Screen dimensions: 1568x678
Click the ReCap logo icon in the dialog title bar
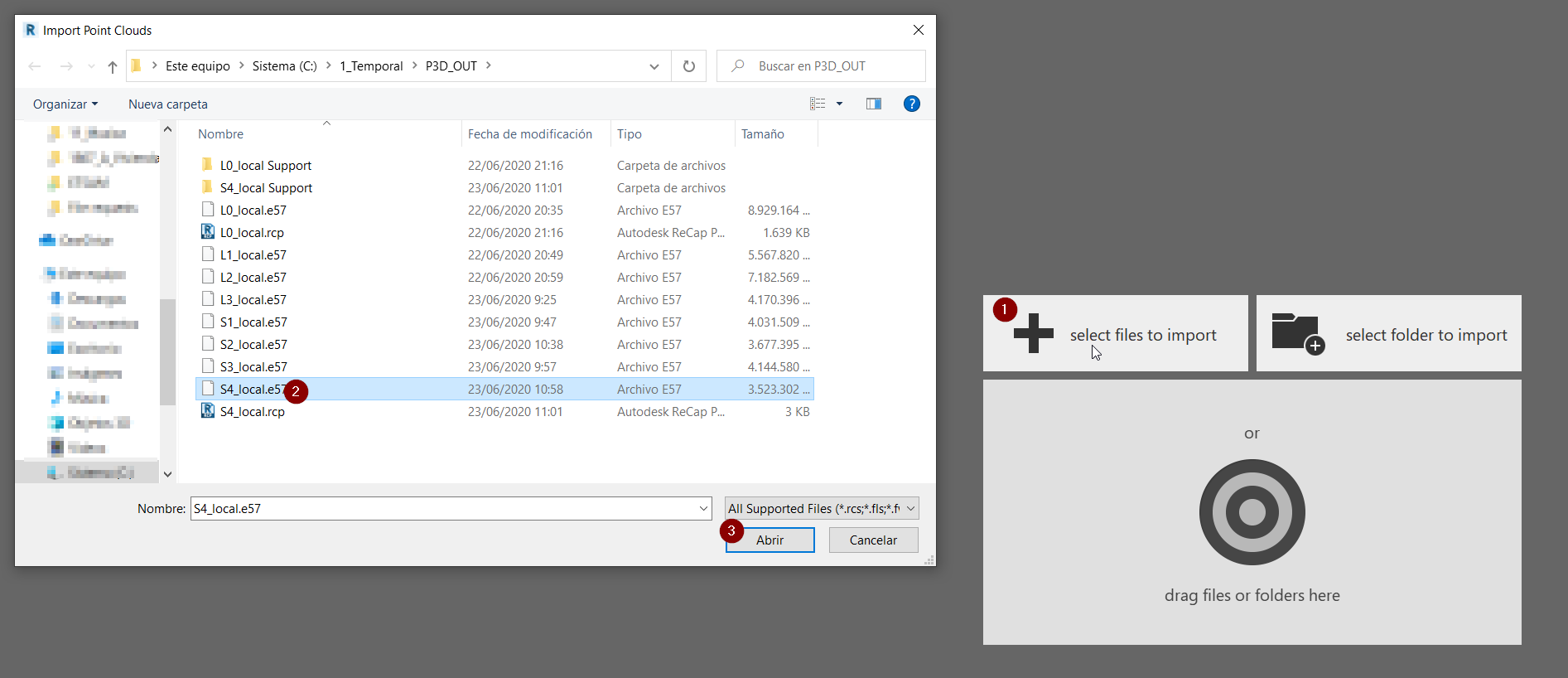(x=31, y=30)
